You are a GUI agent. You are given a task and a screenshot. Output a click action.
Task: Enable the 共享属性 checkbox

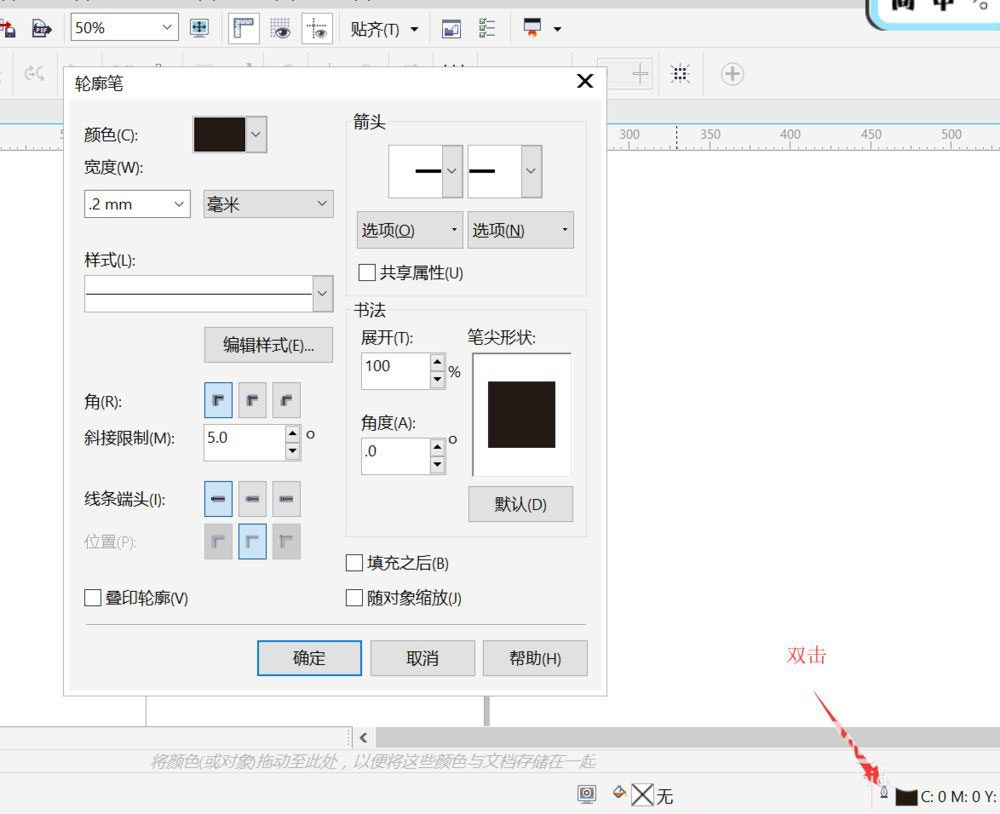367,272
